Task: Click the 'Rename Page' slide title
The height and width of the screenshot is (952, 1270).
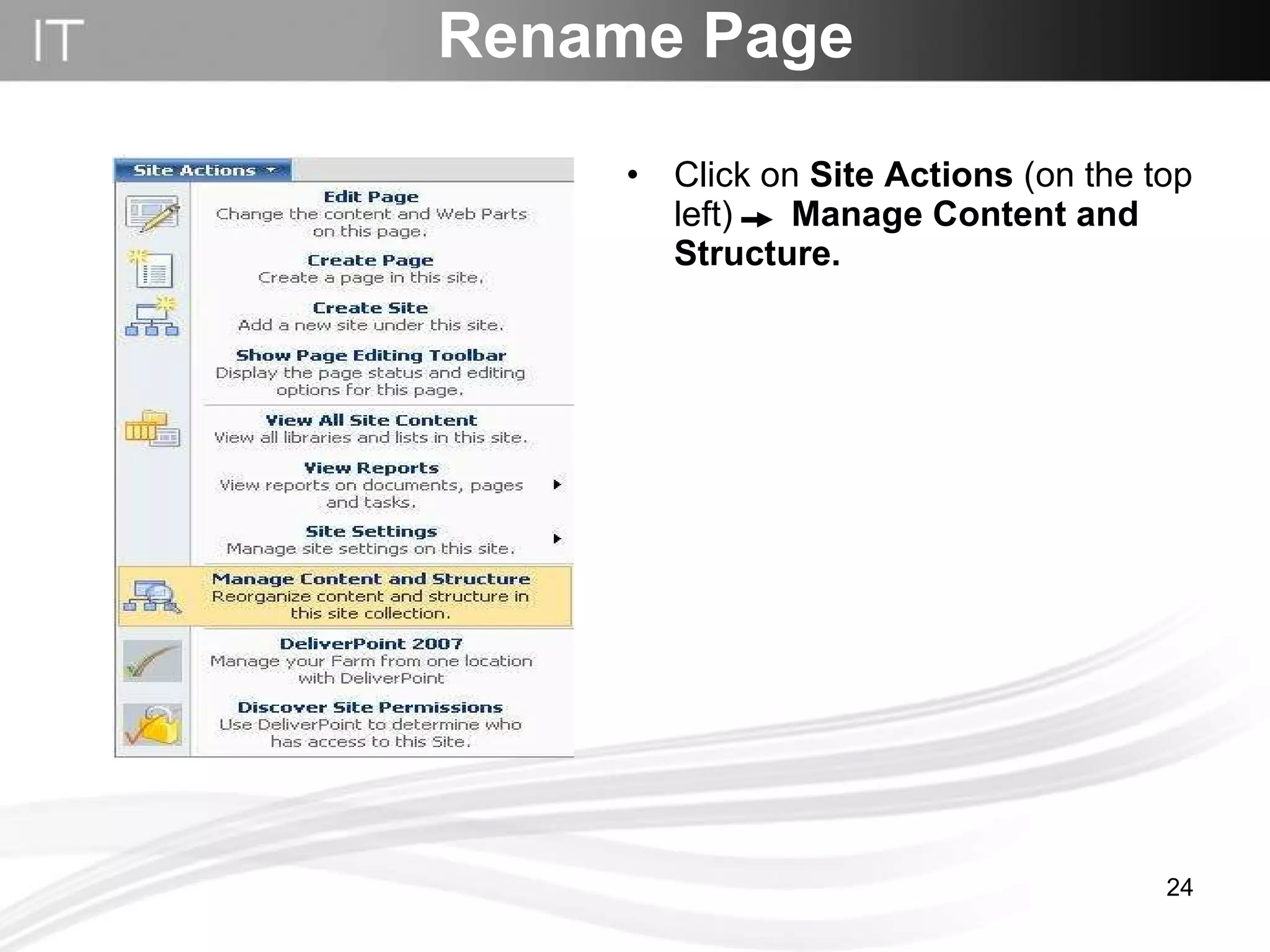Action: coord(646,38)
